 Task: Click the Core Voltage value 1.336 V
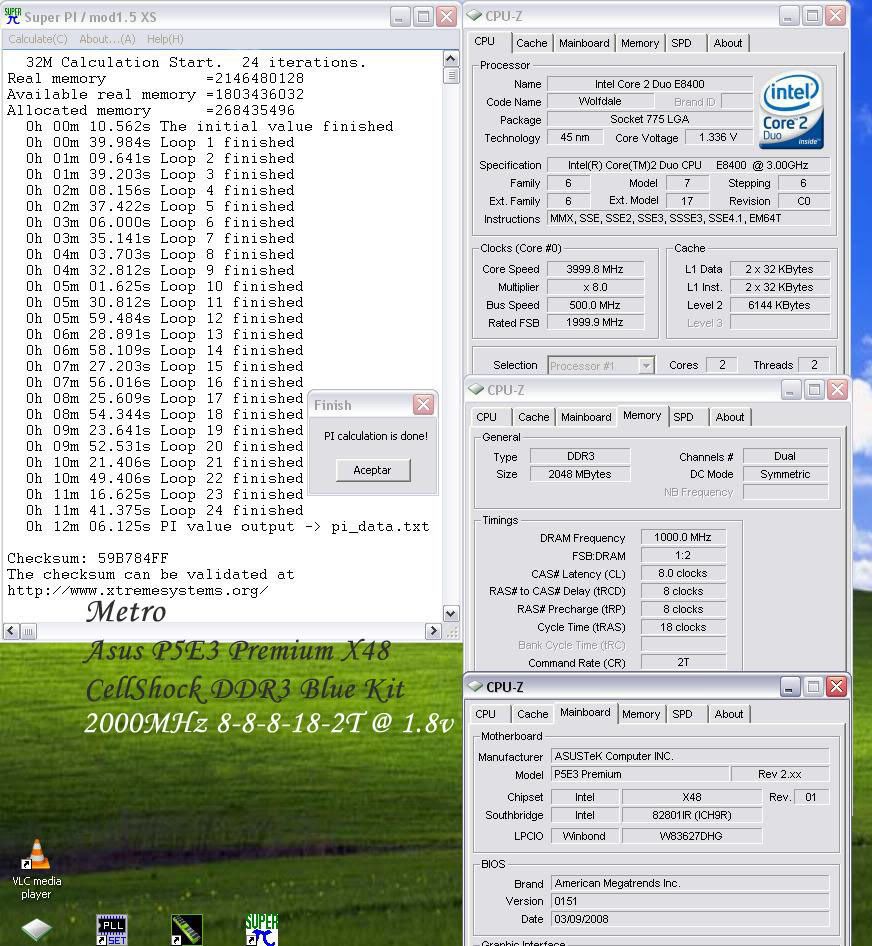point(718,138)
